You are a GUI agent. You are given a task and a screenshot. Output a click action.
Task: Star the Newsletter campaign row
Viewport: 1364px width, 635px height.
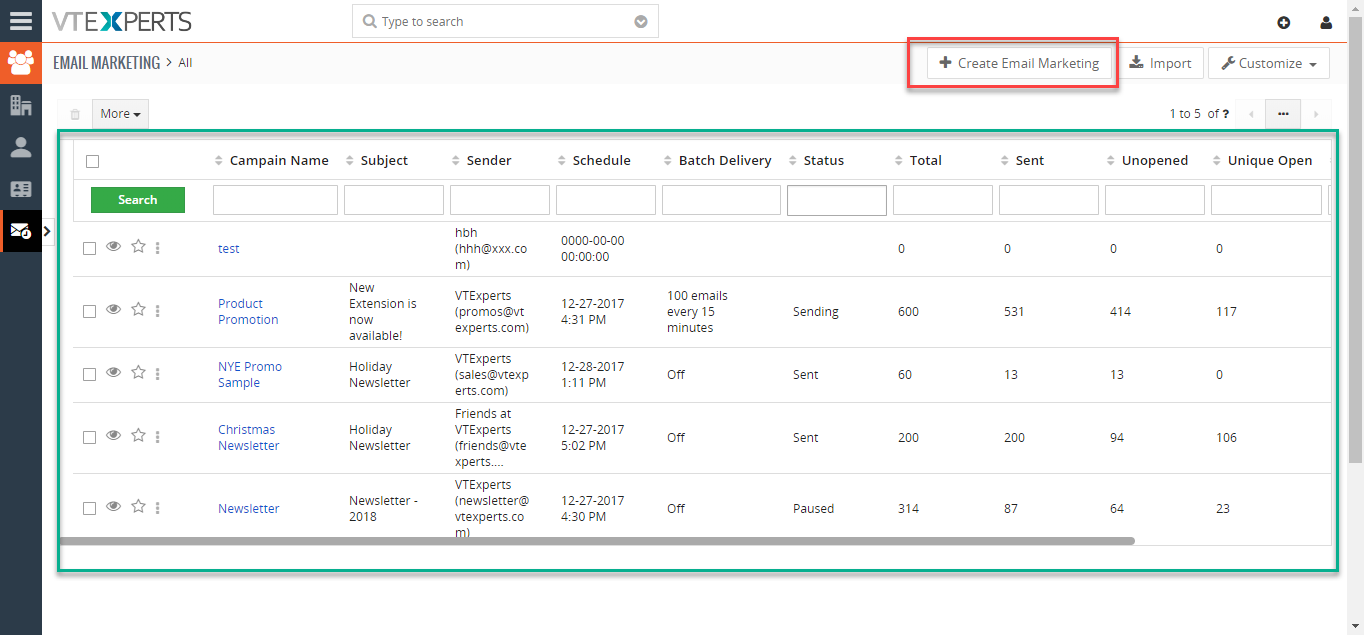click(138, 506)
